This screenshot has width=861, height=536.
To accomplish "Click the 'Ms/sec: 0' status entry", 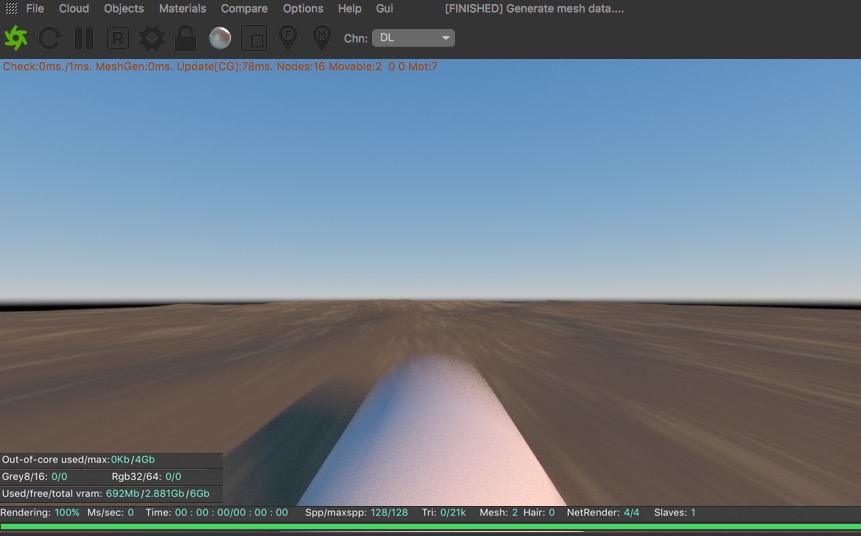I will click(110, 512).
